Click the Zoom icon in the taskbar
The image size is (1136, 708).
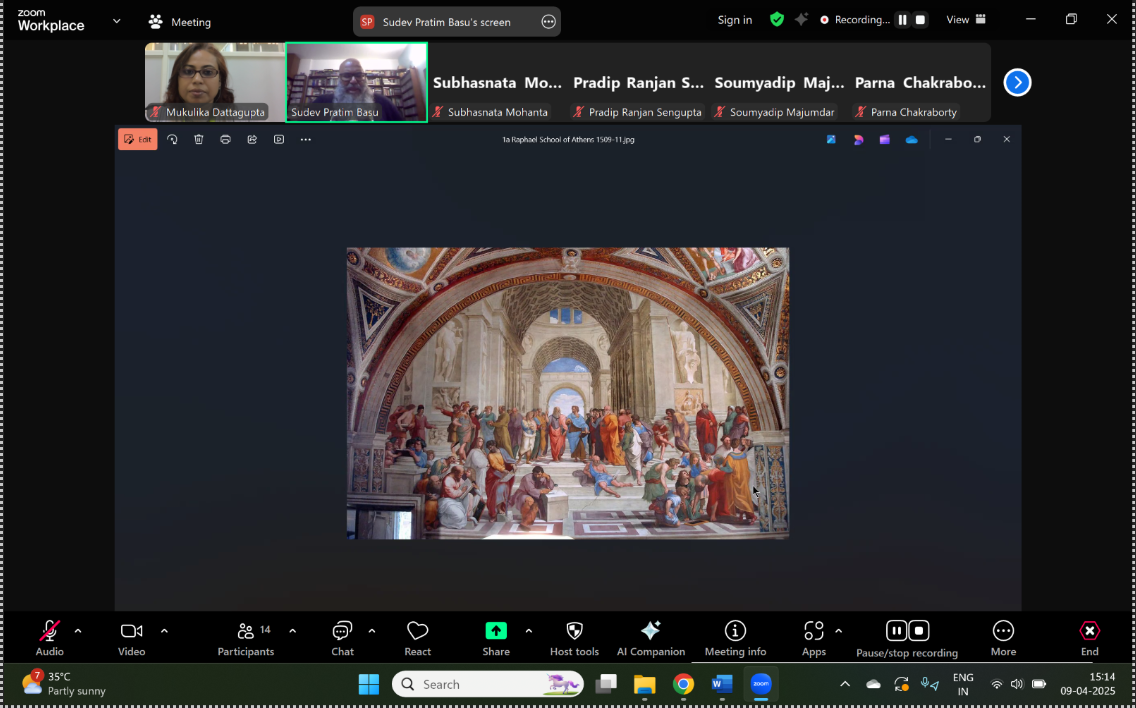(761, 684)
